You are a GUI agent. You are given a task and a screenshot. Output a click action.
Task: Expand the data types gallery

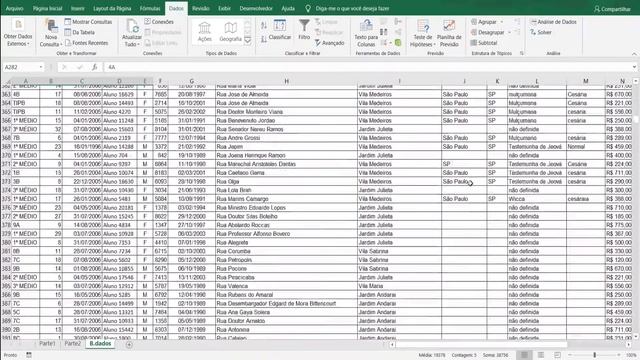(247, 40)
